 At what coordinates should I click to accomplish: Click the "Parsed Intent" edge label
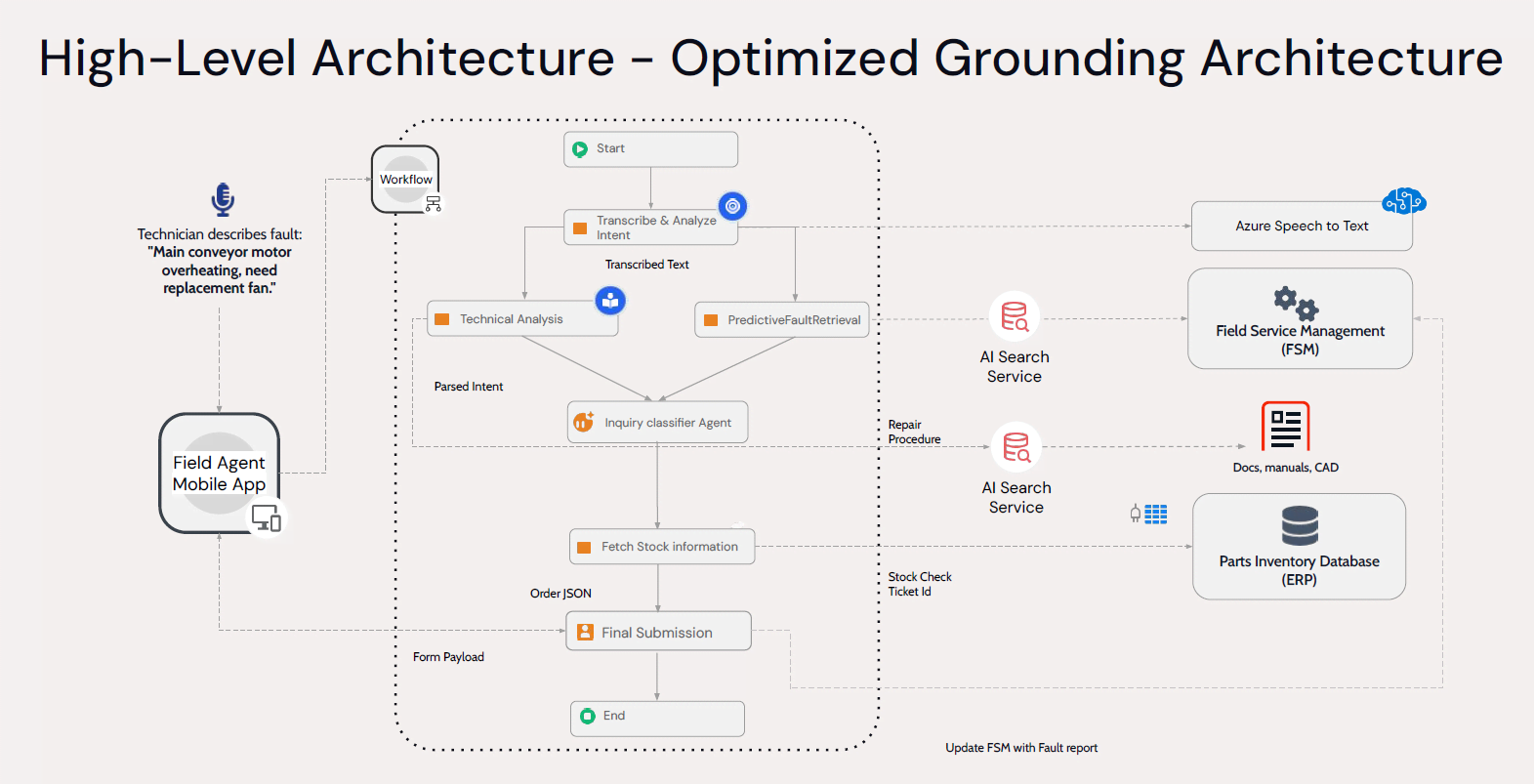point(469,387)
